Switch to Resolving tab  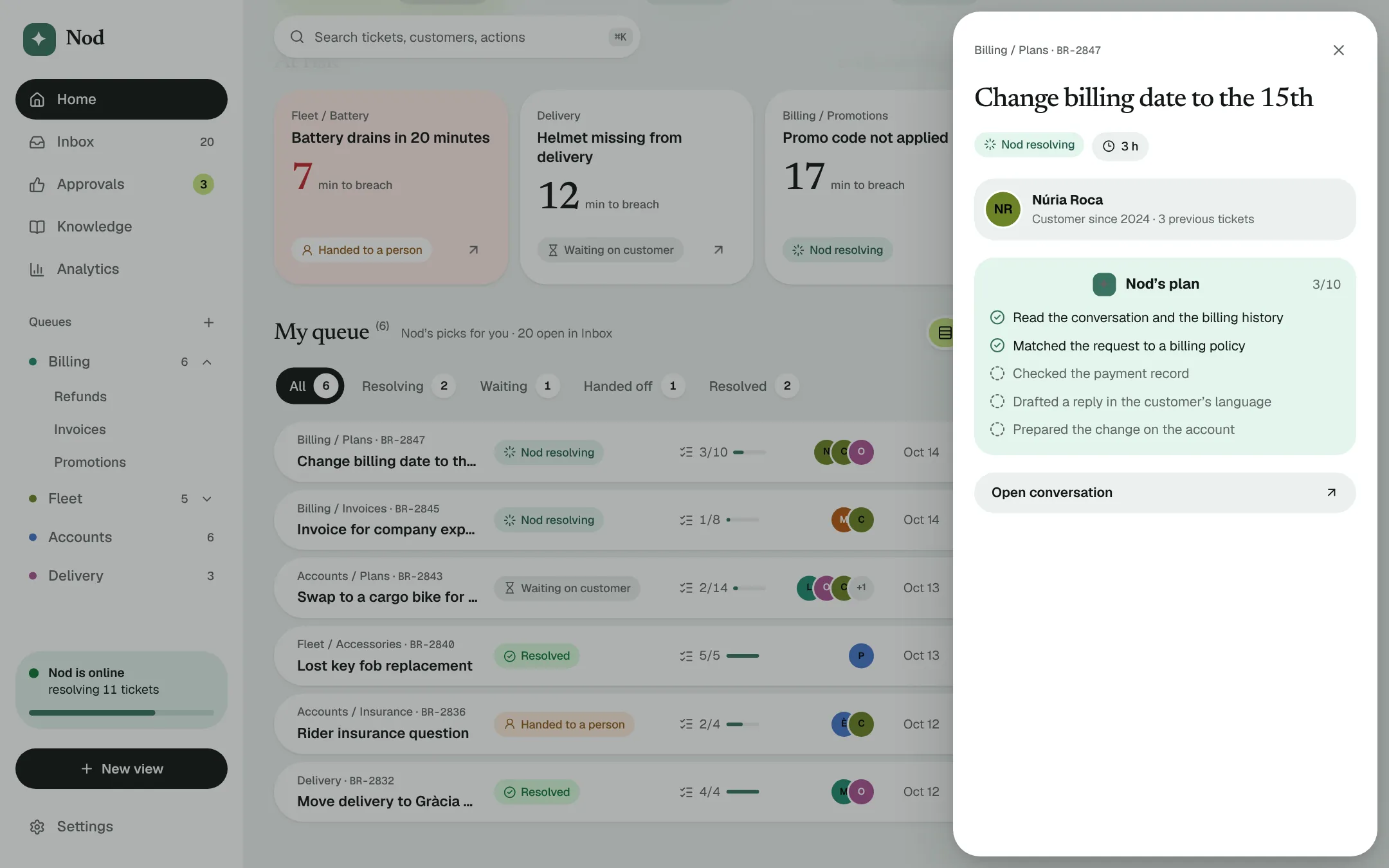[x=408, y=386]
